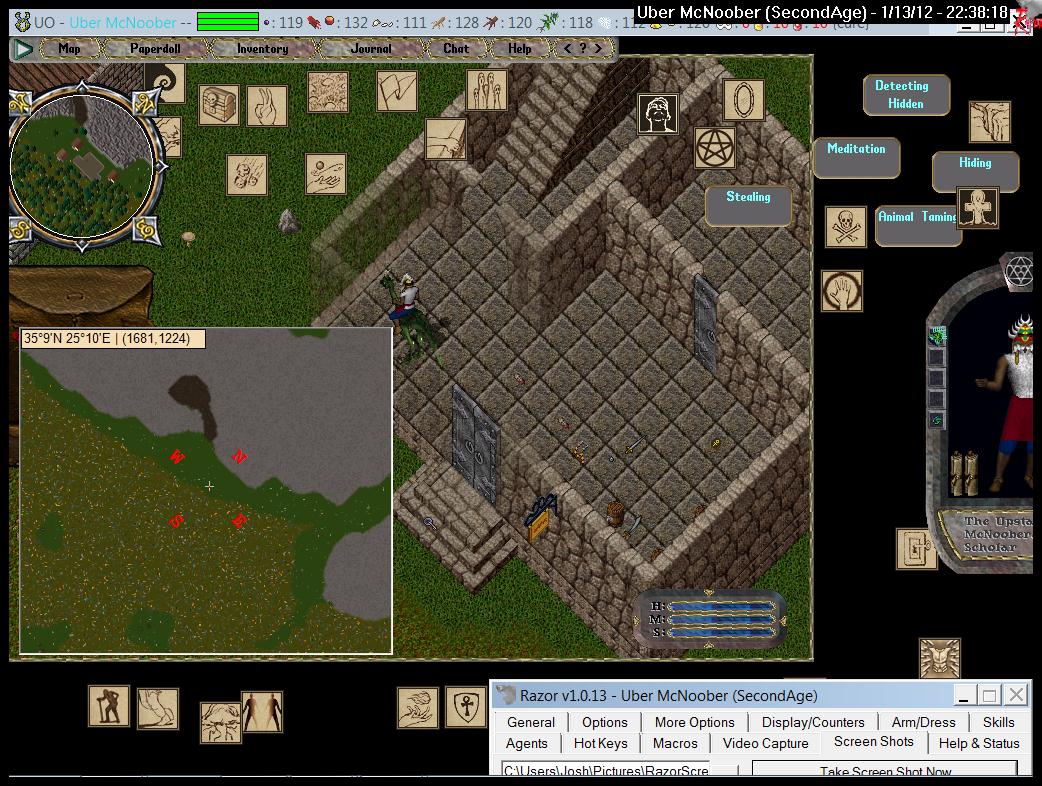This screenshot has height=786, width=1042.
Task: Open Journal from the game menu bar
Action: click(x=371, y=48)
